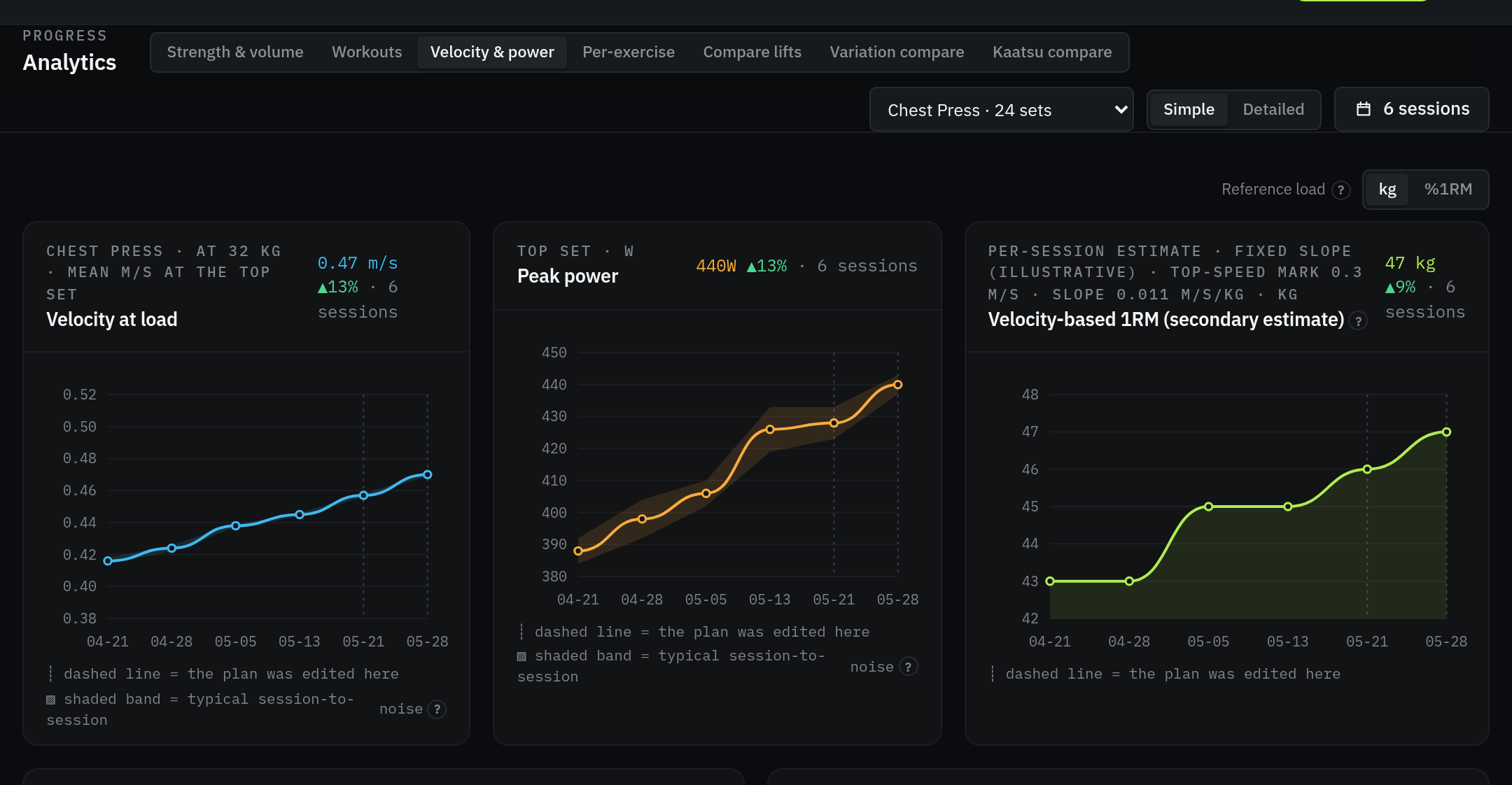Click the 04-21 point on Velocity chart
Image resolution: width=1512 pixels, height=785 pixels.
tap(108, 561)
